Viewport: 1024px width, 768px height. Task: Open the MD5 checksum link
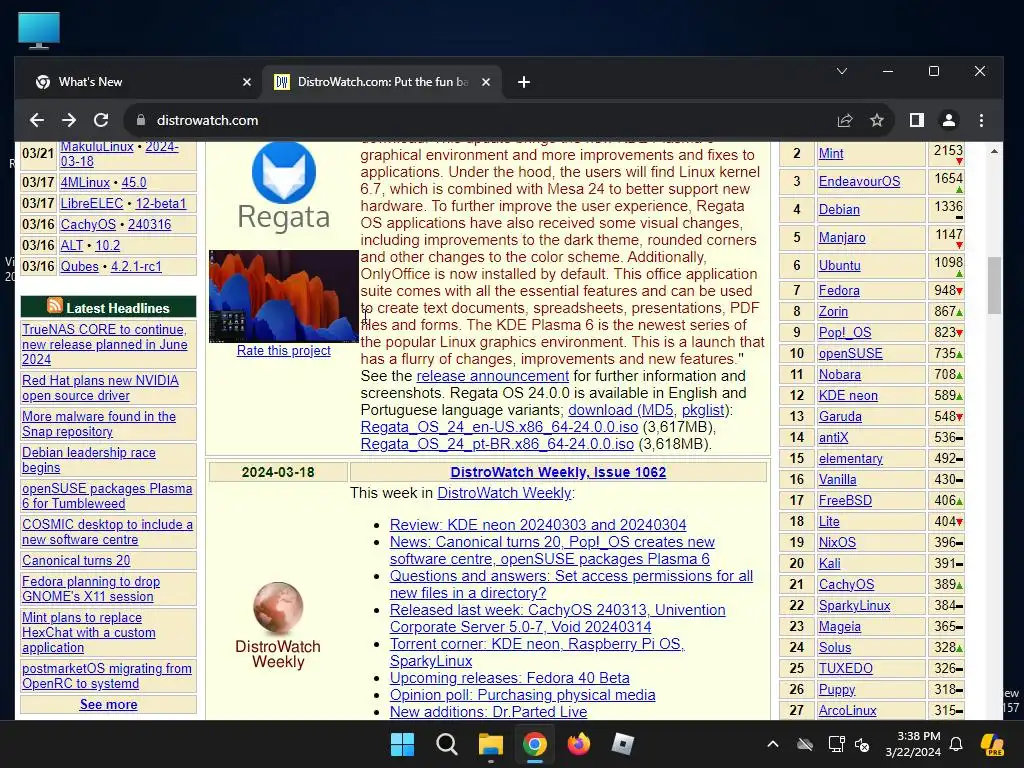(657, 410)
